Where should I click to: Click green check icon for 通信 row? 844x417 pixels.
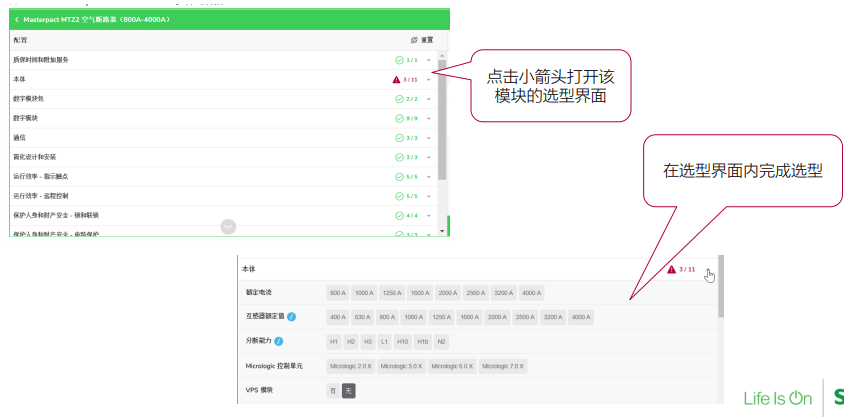[399, 138]
